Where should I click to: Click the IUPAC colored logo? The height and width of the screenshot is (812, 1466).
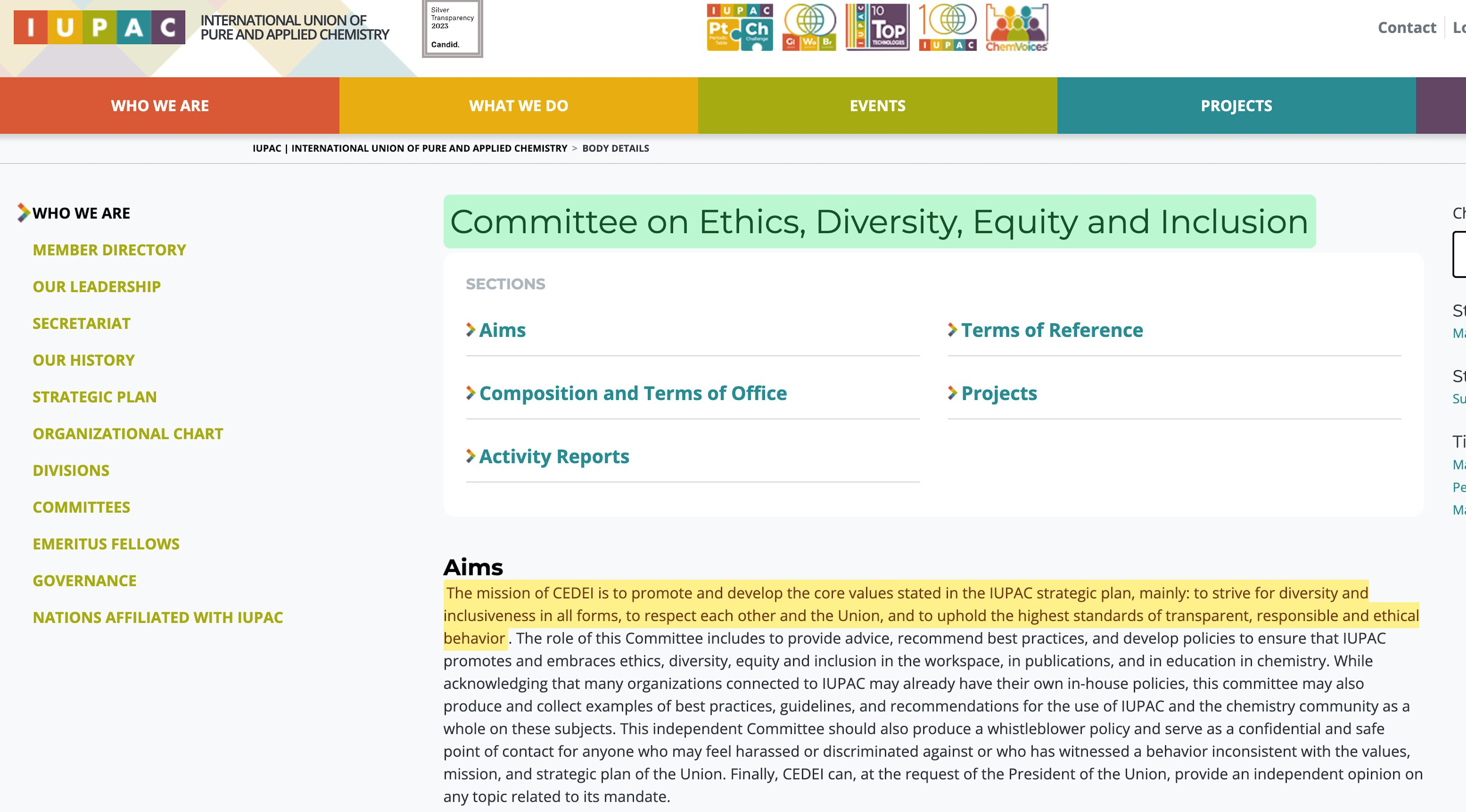(x=99, y=27)
